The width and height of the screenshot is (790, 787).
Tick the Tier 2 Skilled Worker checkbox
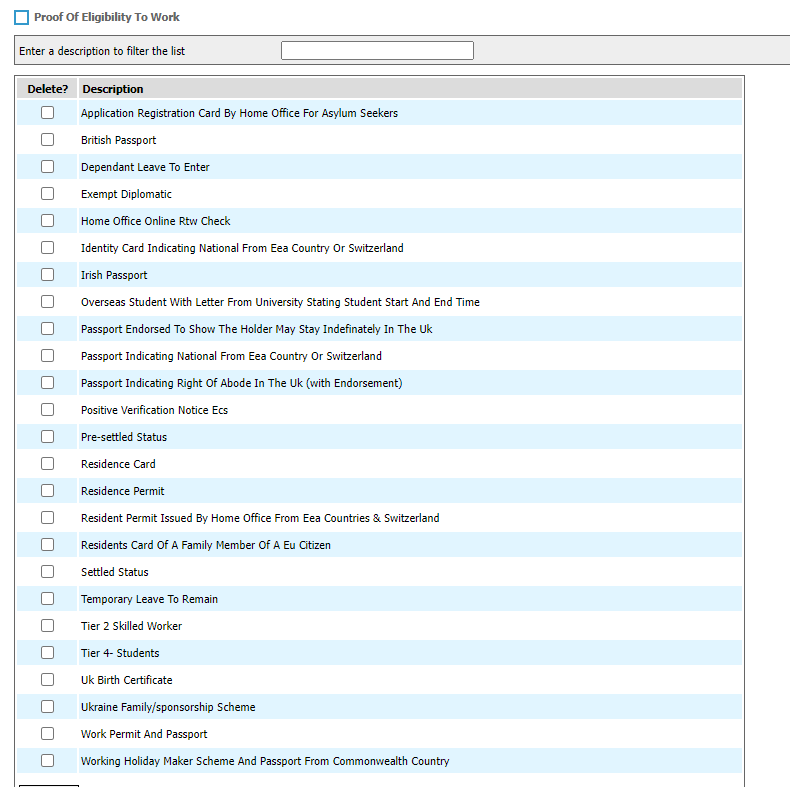point(47,626)
